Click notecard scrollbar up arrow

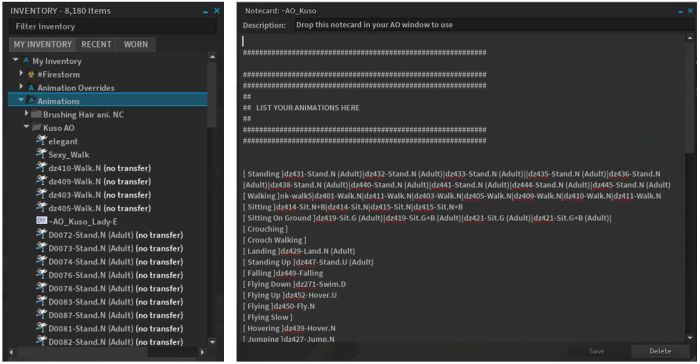[689, 38]
